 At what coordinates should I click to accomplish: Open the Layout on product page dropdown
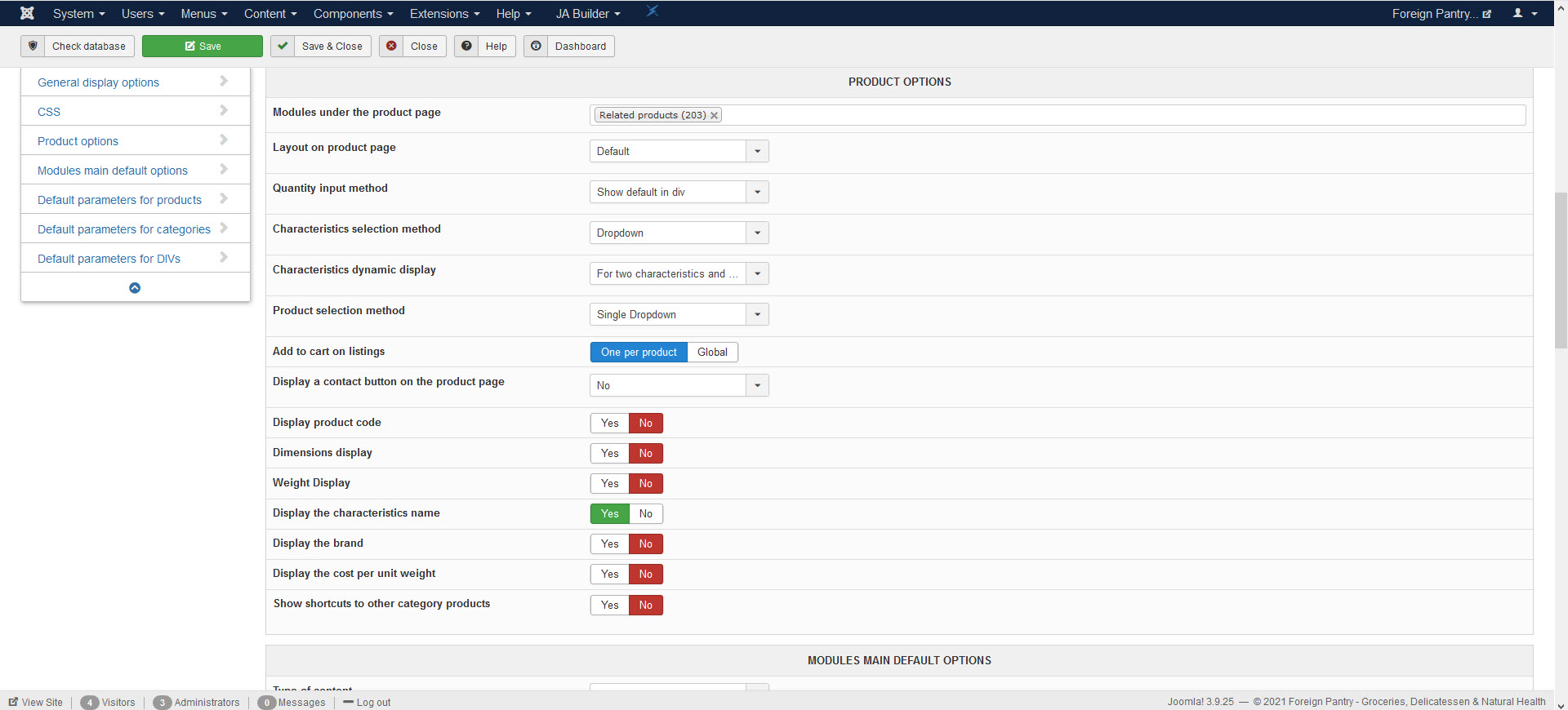point(679,151)
